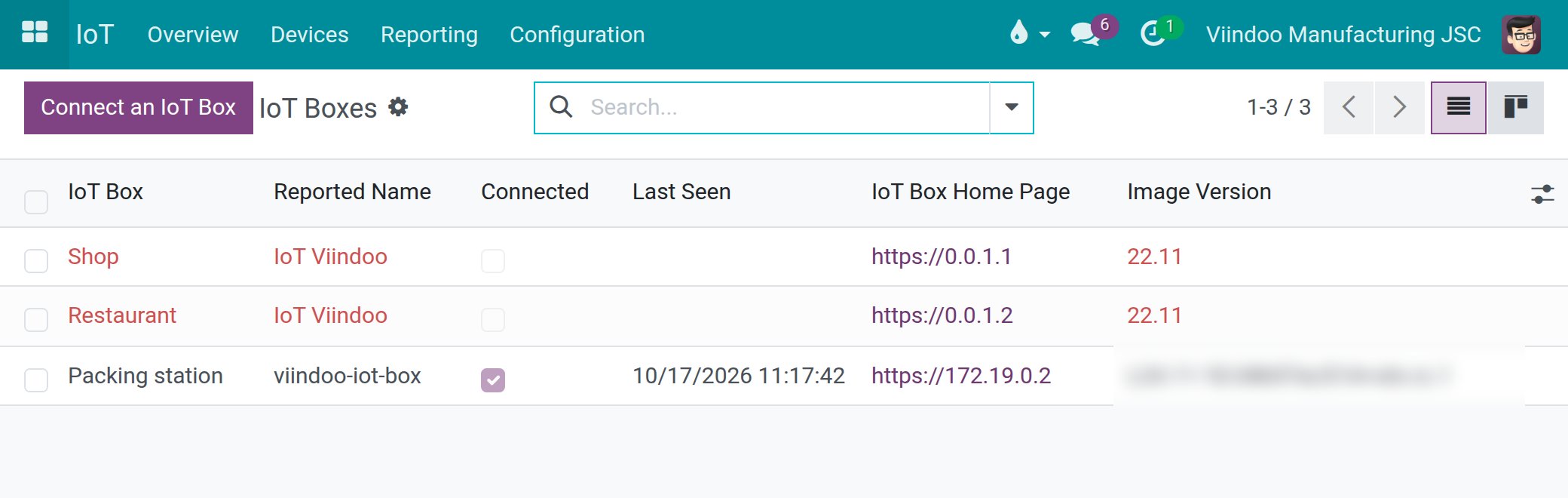Screen dimensions: 1568x498
Task: Expand the dropdown caret next to drop icon
Action: [x=1045, y=35]
